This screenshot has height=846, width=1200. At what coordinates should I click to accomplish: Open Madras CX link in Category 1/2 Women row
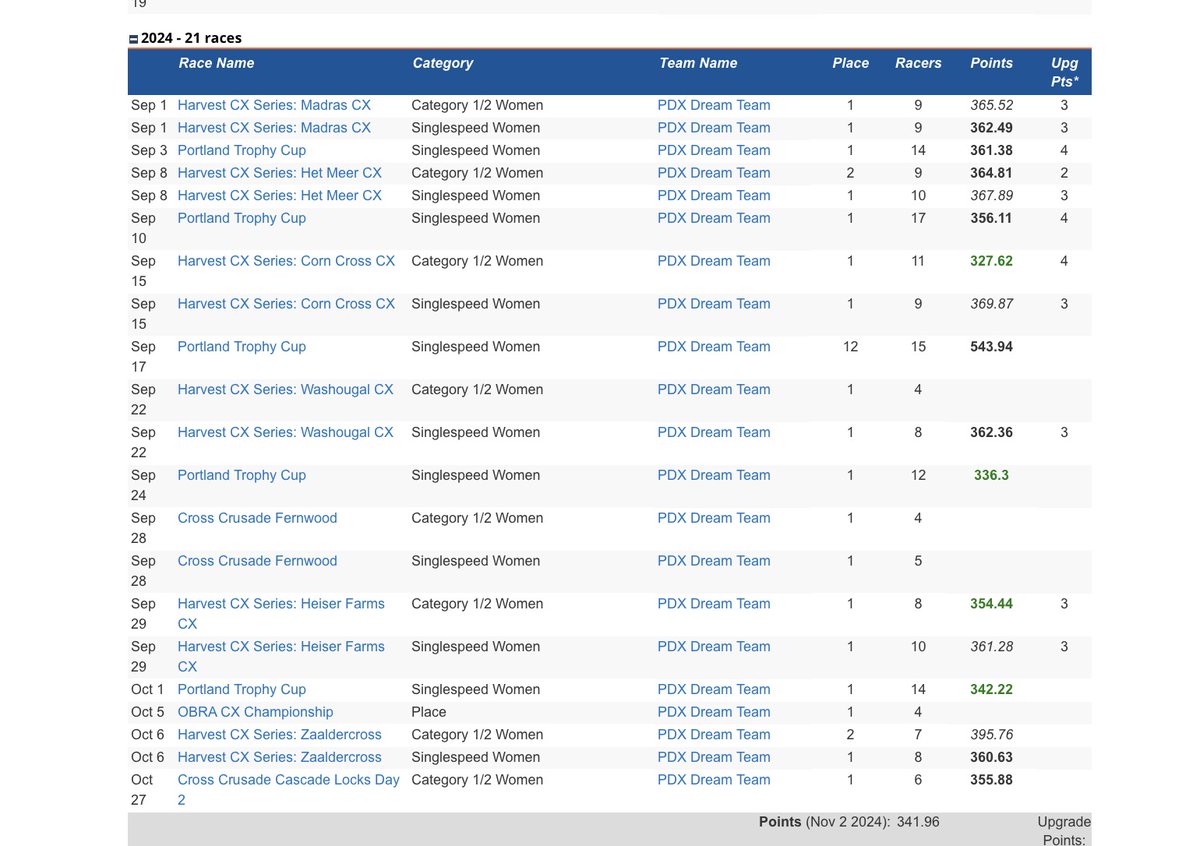274,105
